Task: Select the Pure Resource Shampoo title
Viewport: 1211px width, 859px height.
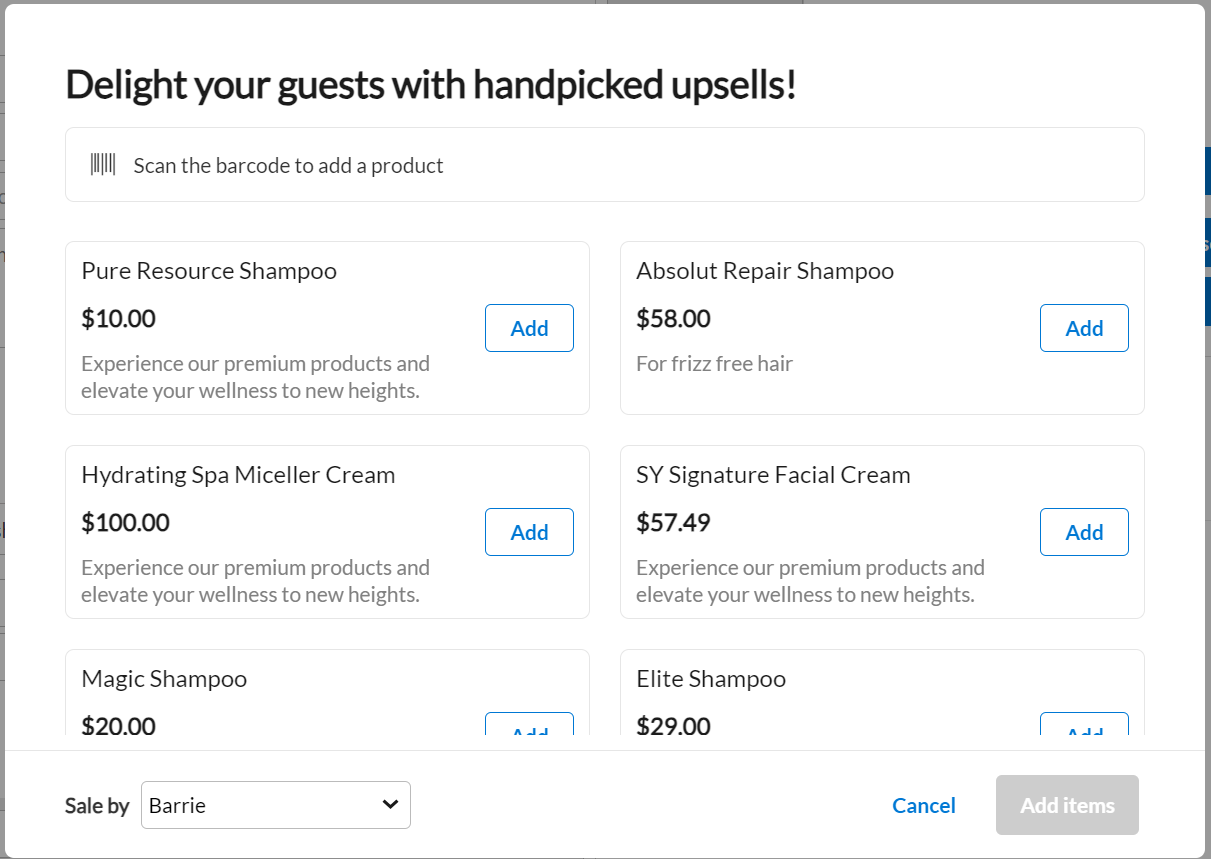Action: (209, 271)
